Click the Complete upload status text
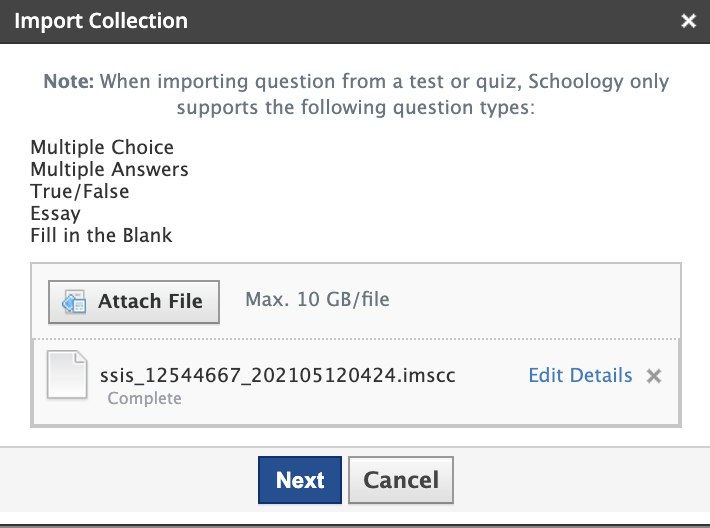 [144, 398]
